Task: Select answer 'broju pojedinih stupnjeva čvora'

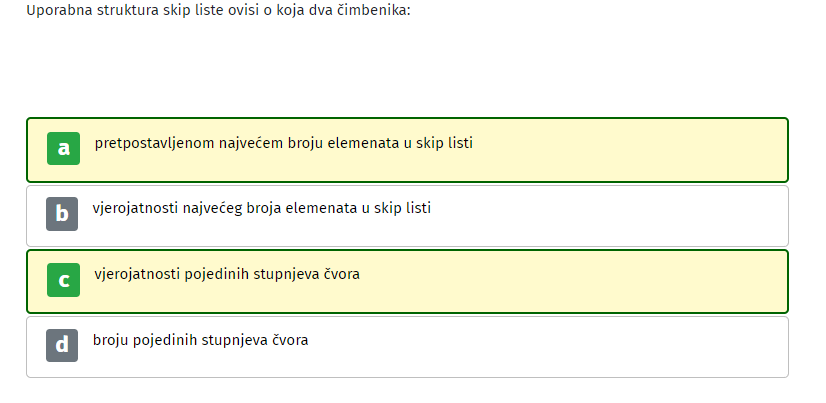Action: 201,340
